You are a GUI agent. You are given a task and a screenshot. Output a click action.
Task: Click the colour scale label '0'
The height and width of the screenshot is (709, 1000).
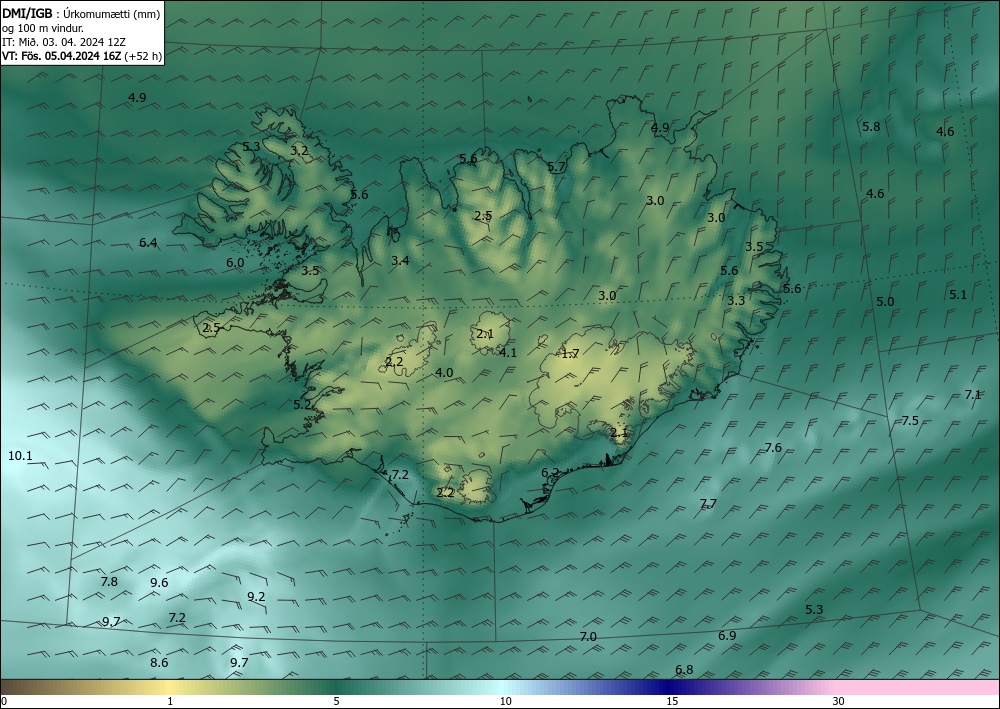4,702
